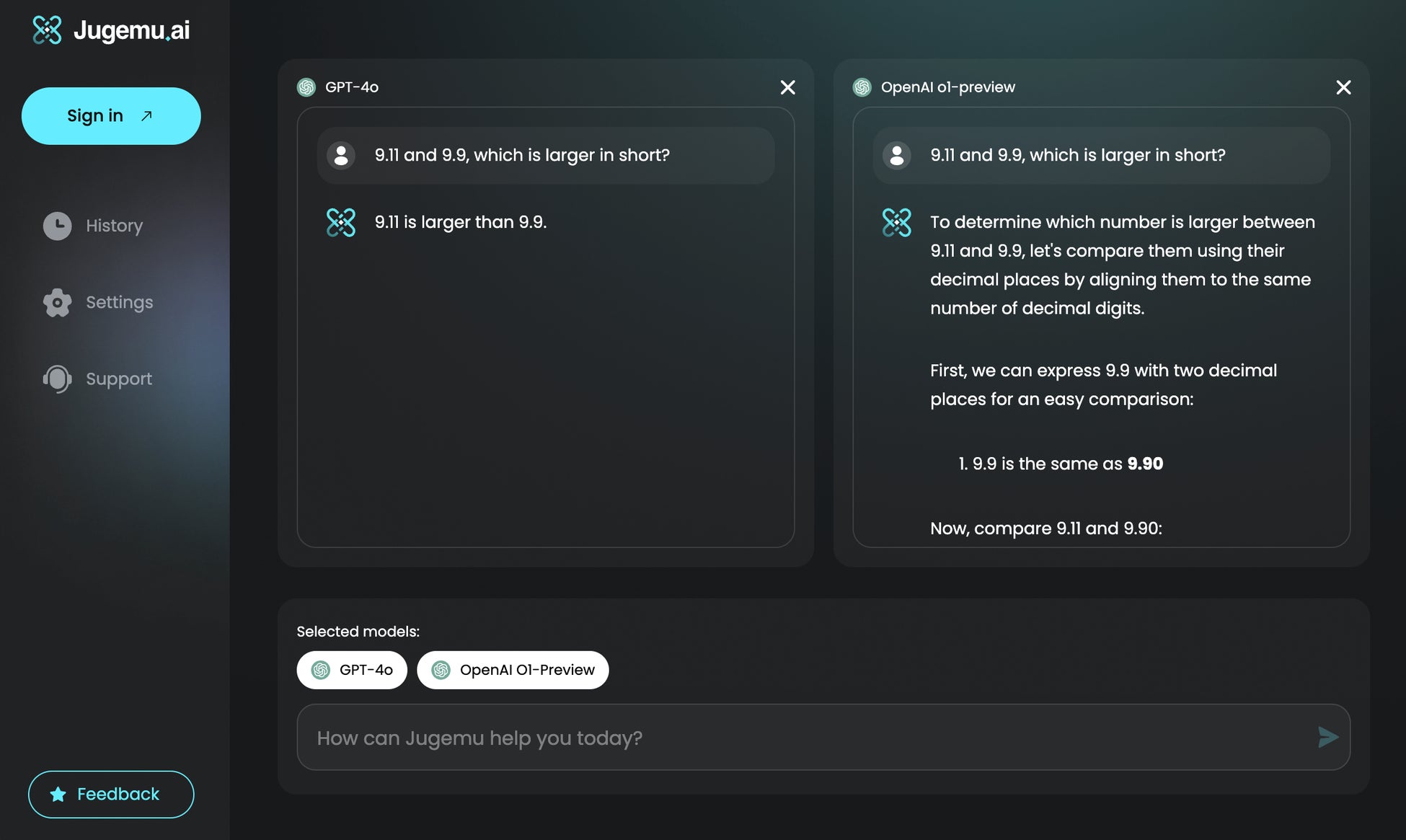Screen dimensions: 1406x840
Task: Click the GPT-4o panel header OpenAI icon
Action: point(306,87)
